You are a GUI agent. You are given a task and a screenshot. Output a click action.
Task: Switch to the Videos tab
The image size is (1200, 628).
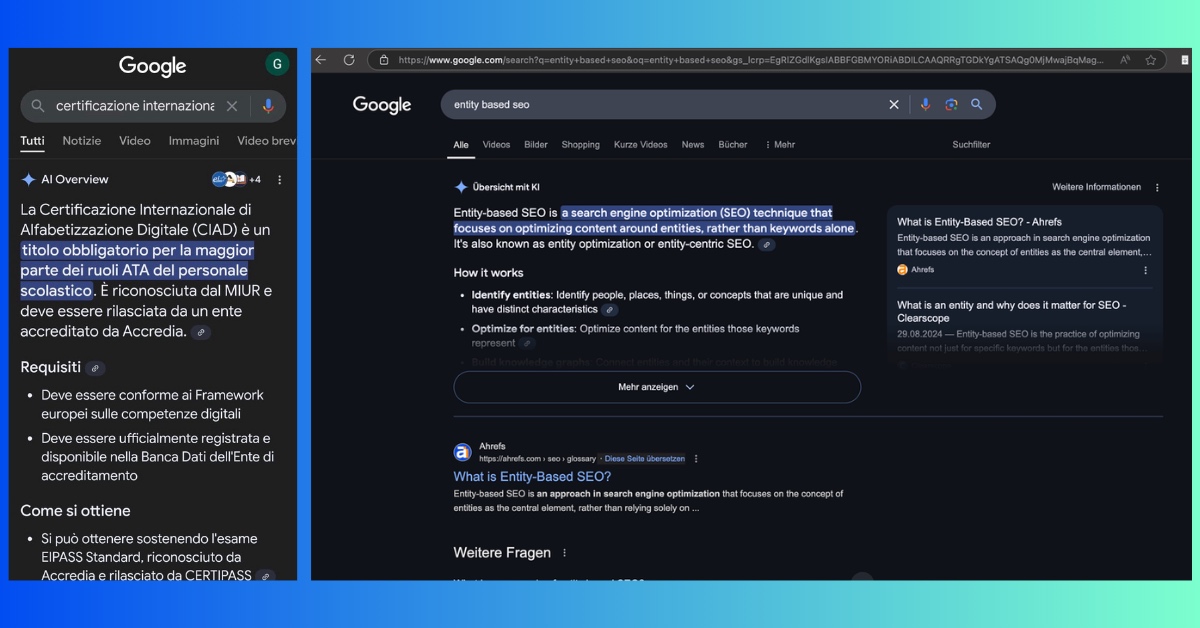[496, 145]
